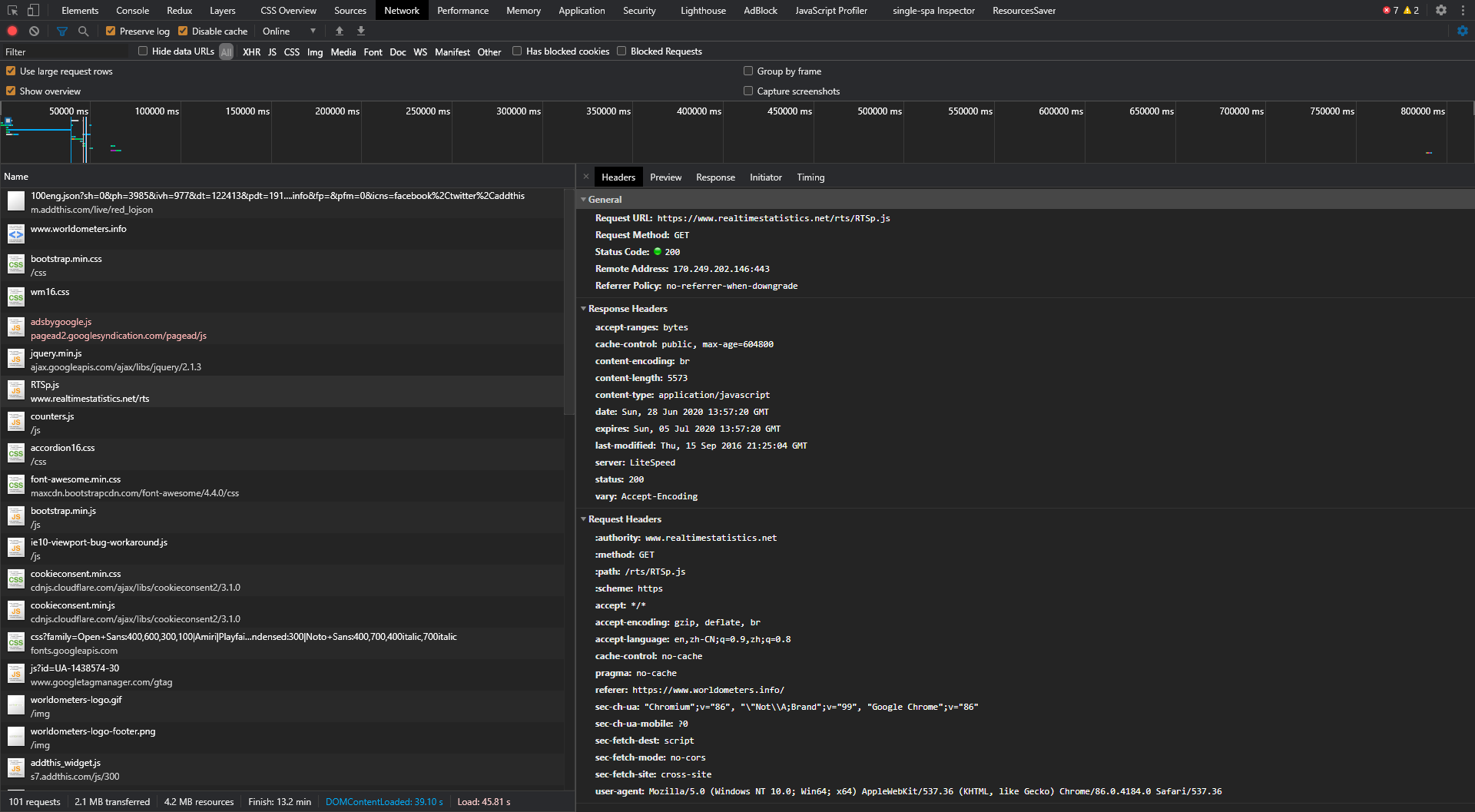1475x812 pixels.
Task: Click the request list vertical scrollbar
Action: (569, 301)
